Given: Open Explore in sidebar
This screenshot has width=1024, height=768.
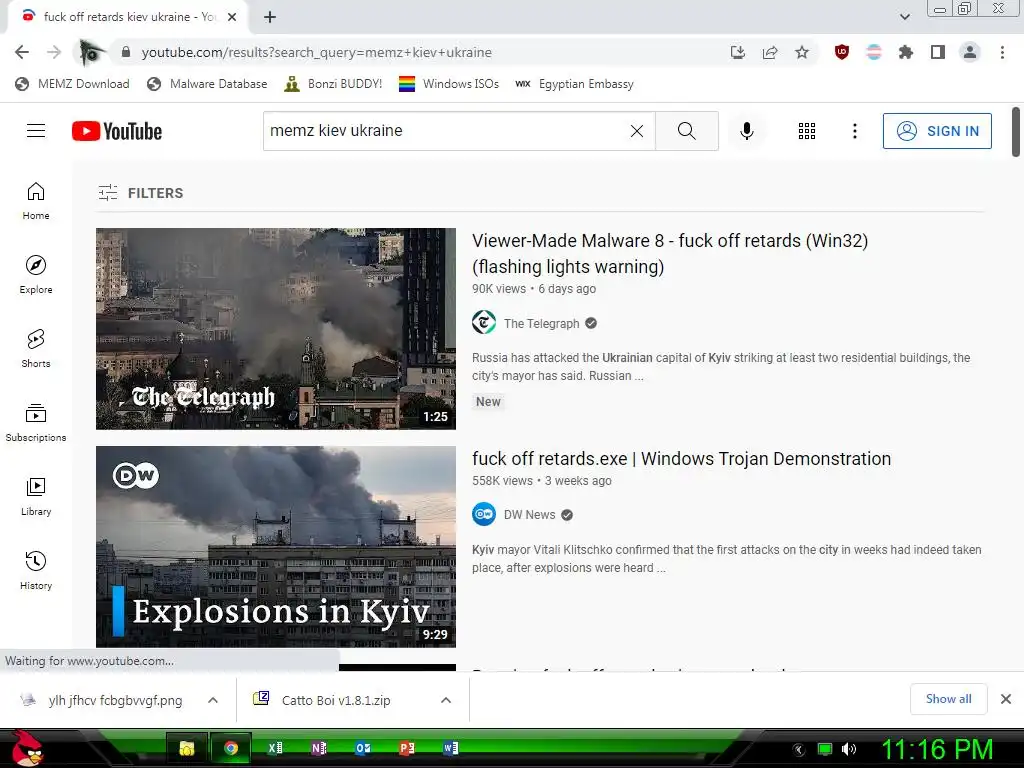Looking at the screenshot, I should coord(36,274).
